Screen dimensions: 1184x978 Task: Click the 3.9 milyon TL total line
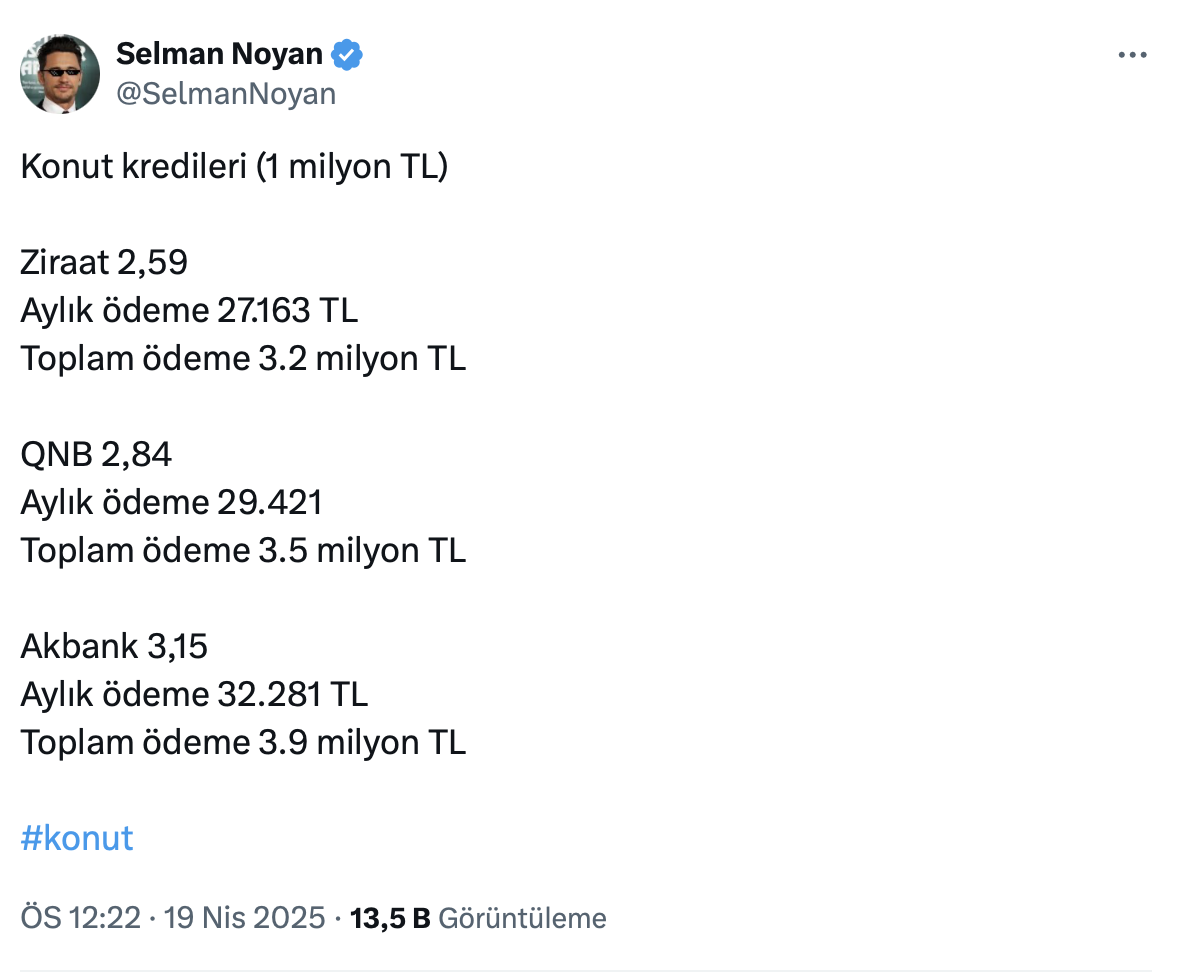click(243, 742)
